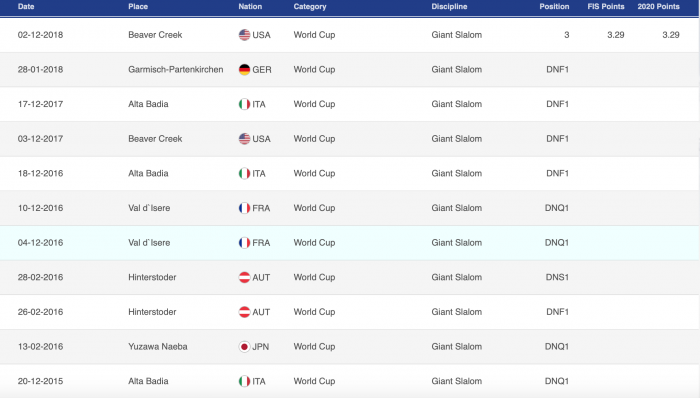Image resolution: width=700 pixels, height=398 pixels.
Task: Click the USA flag icon for 02-12-2018
Action: (x=244, y=35)
